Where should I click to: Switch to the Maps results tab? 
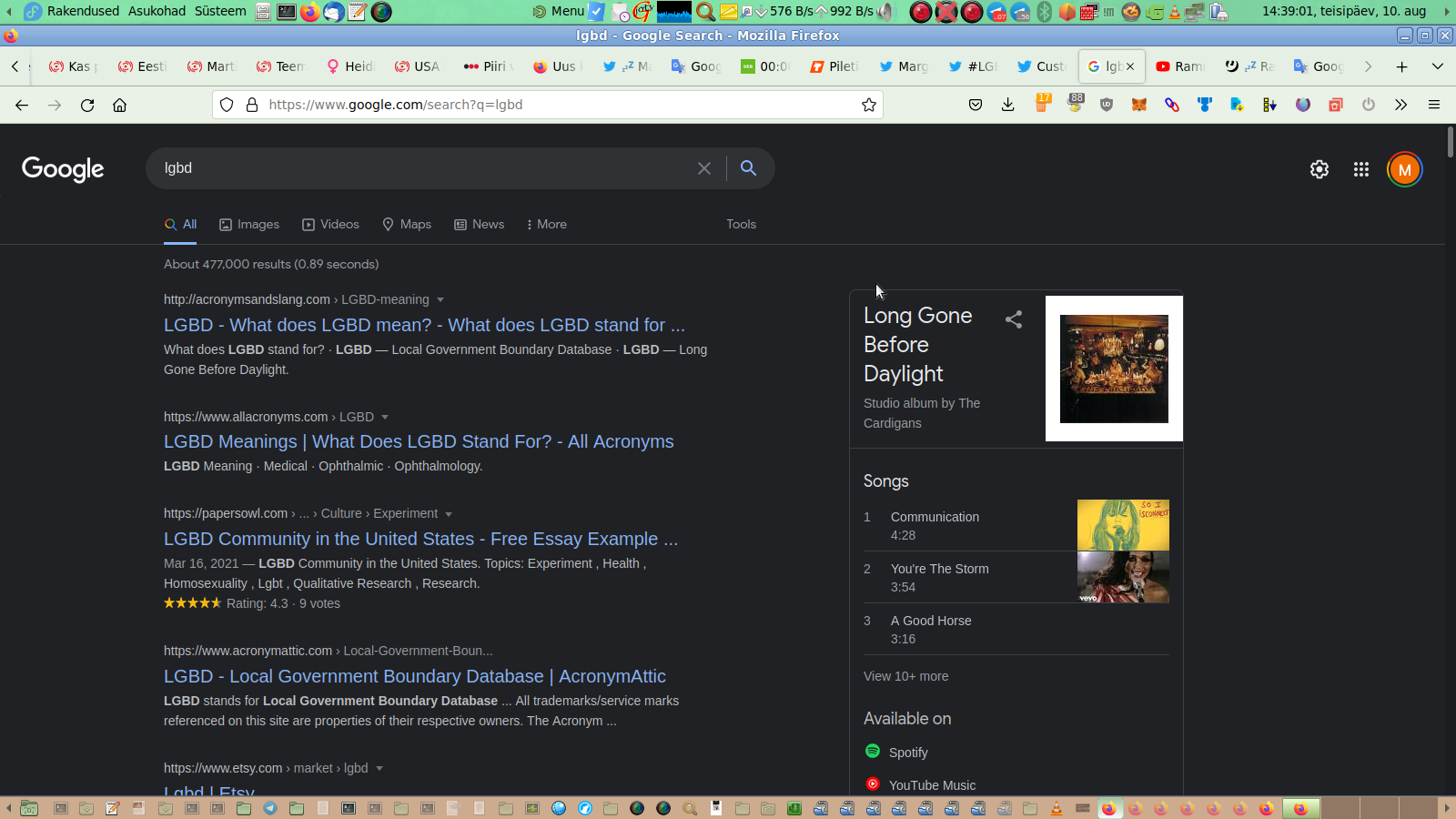[407, 224]
